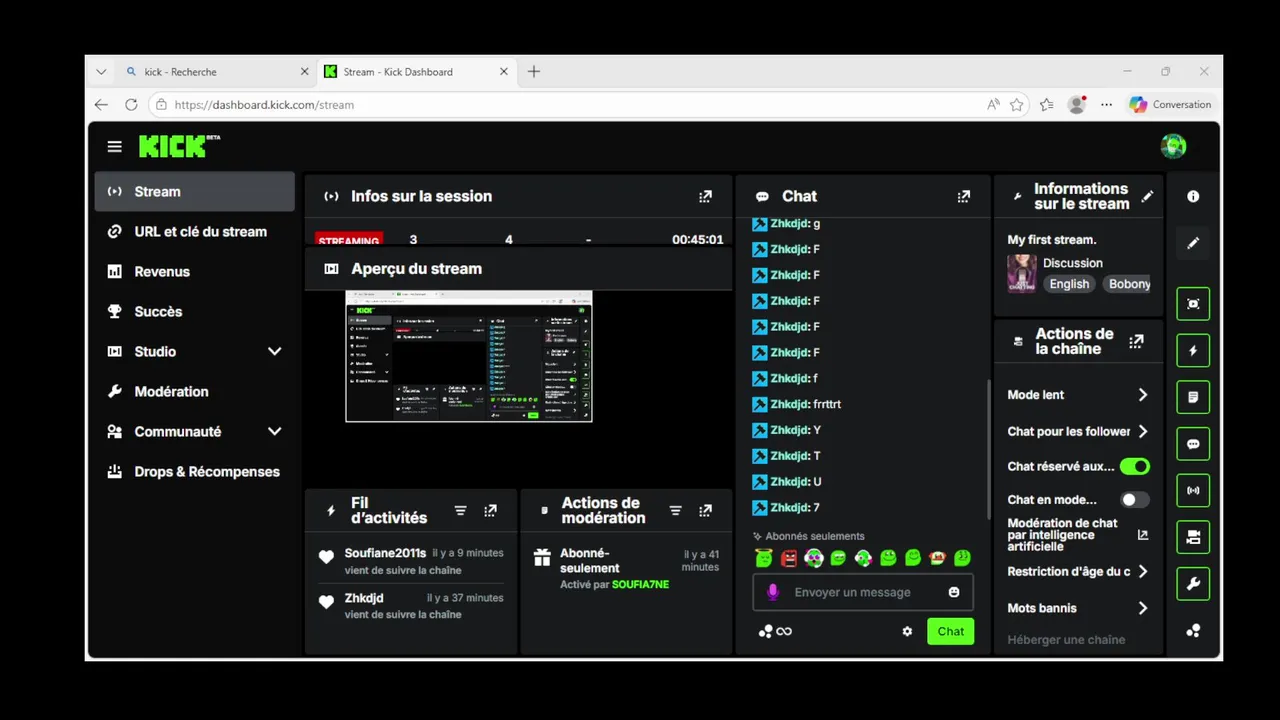The image size is (1280, 720).
Task: Open AI chat moderation external link icon
Action: pos(1143,535)
